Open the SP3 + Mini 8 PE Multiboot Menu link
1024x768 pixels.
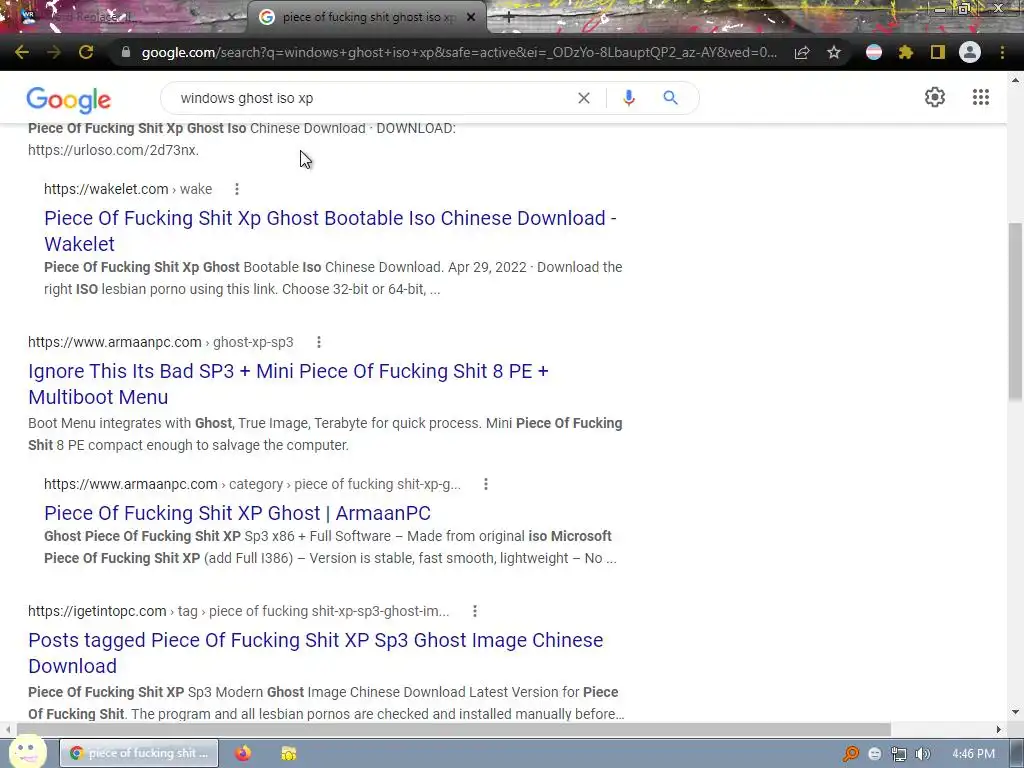(288, 384)
